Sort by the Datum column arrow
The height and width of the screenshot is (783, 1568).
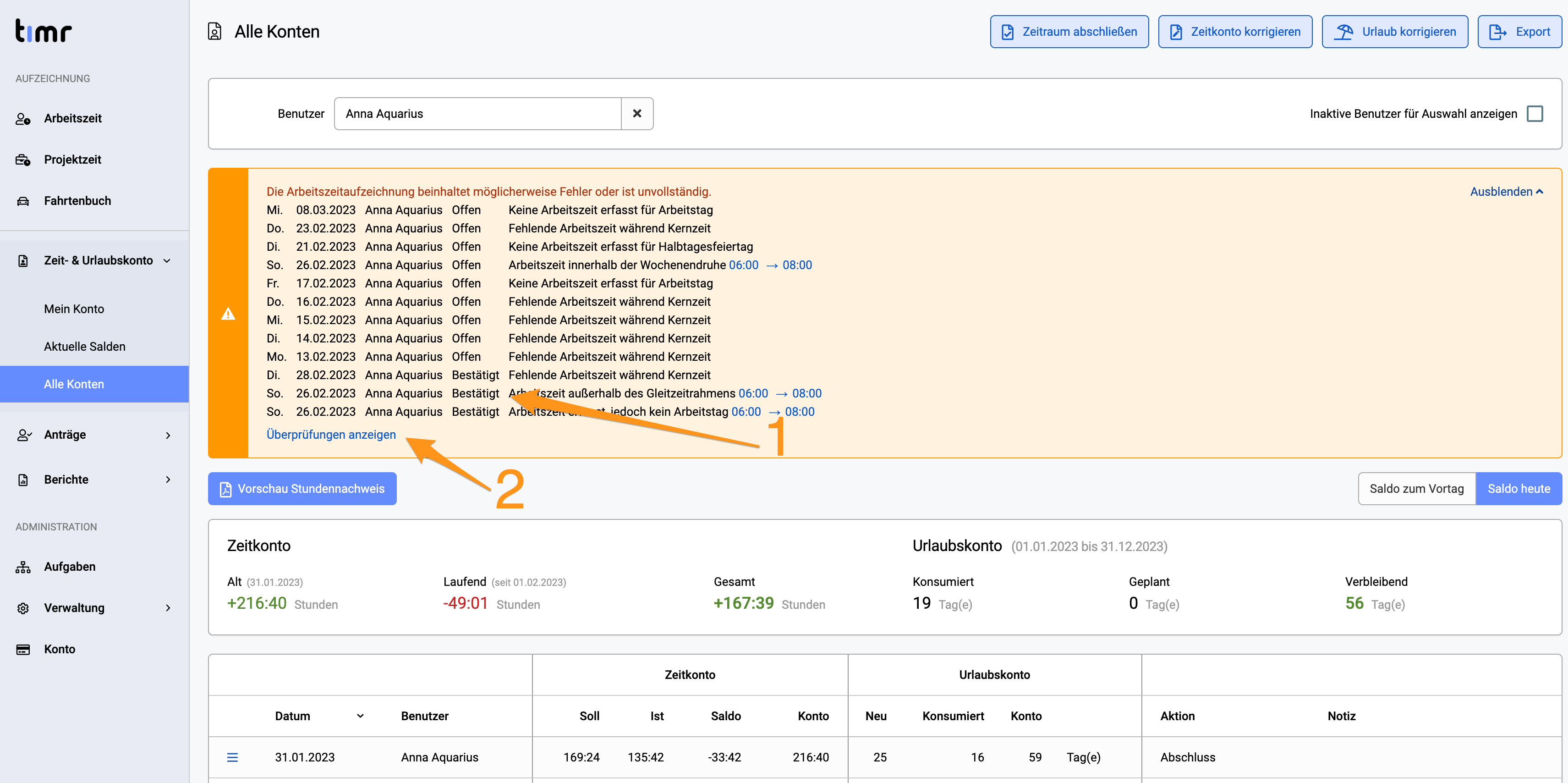pos(360,716)
